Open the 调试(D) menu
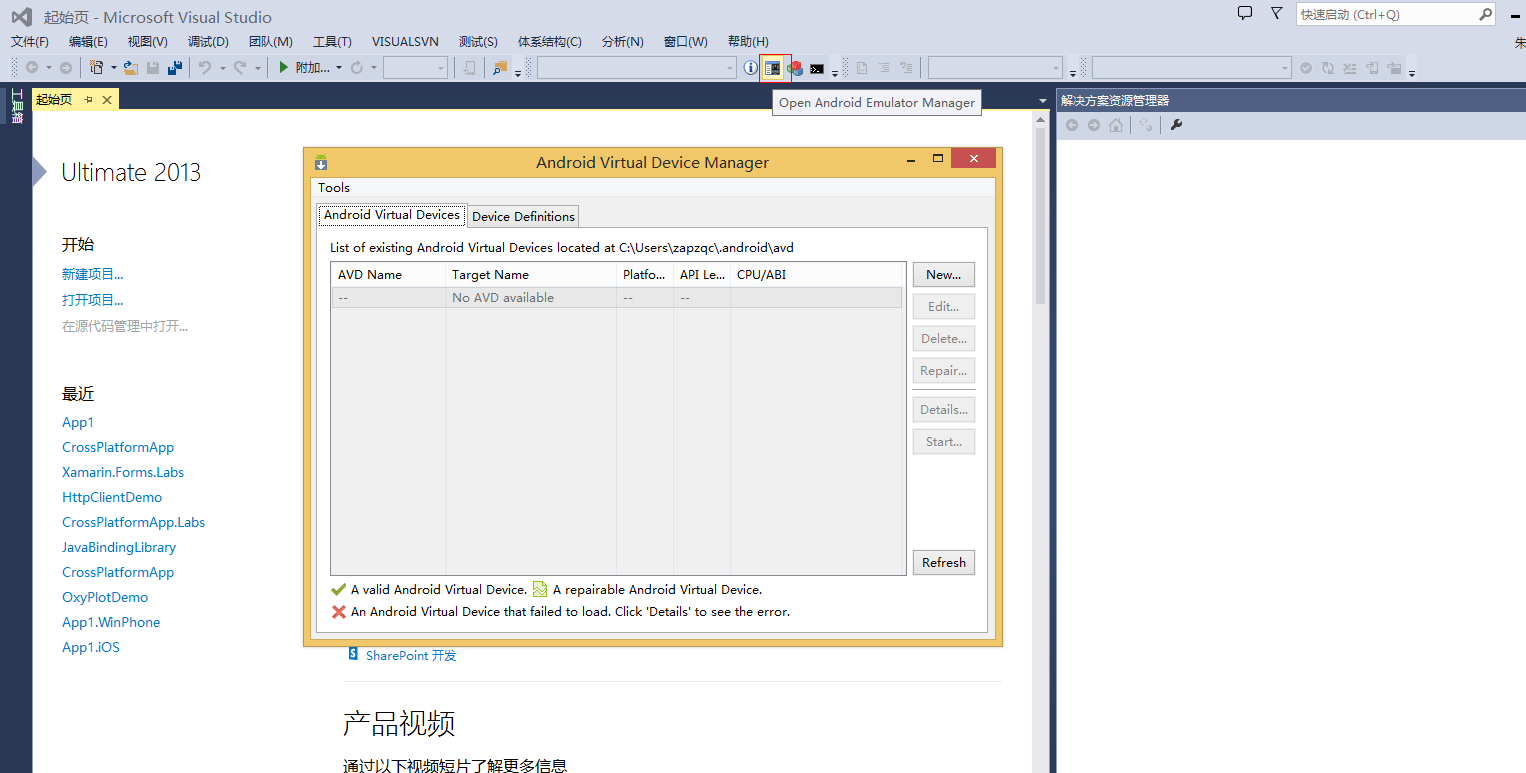The image size is (1526, 773). pyautogui.click(x=208, y=41)
